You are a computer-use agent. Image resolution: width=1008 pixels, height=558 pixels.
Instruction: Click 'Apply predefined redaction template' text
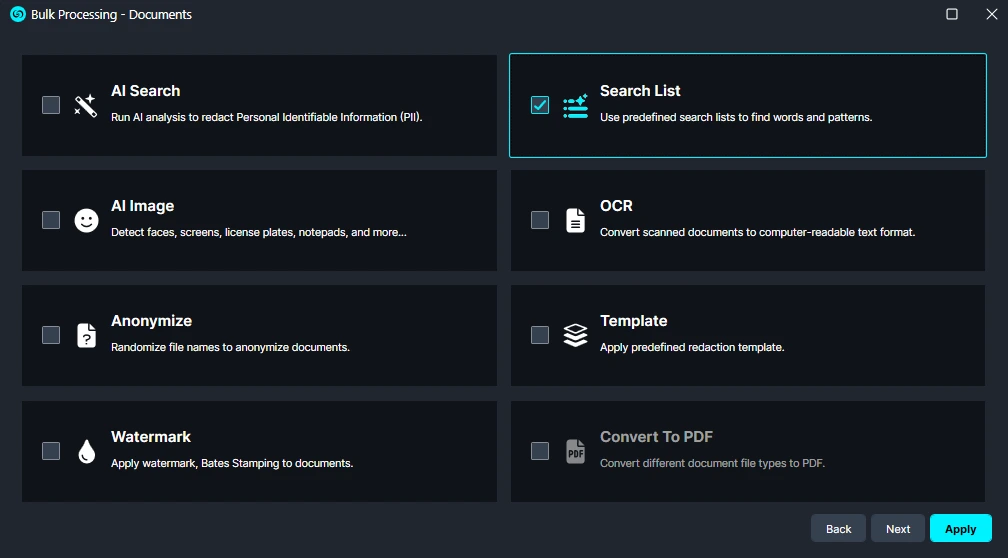(692, 347)
